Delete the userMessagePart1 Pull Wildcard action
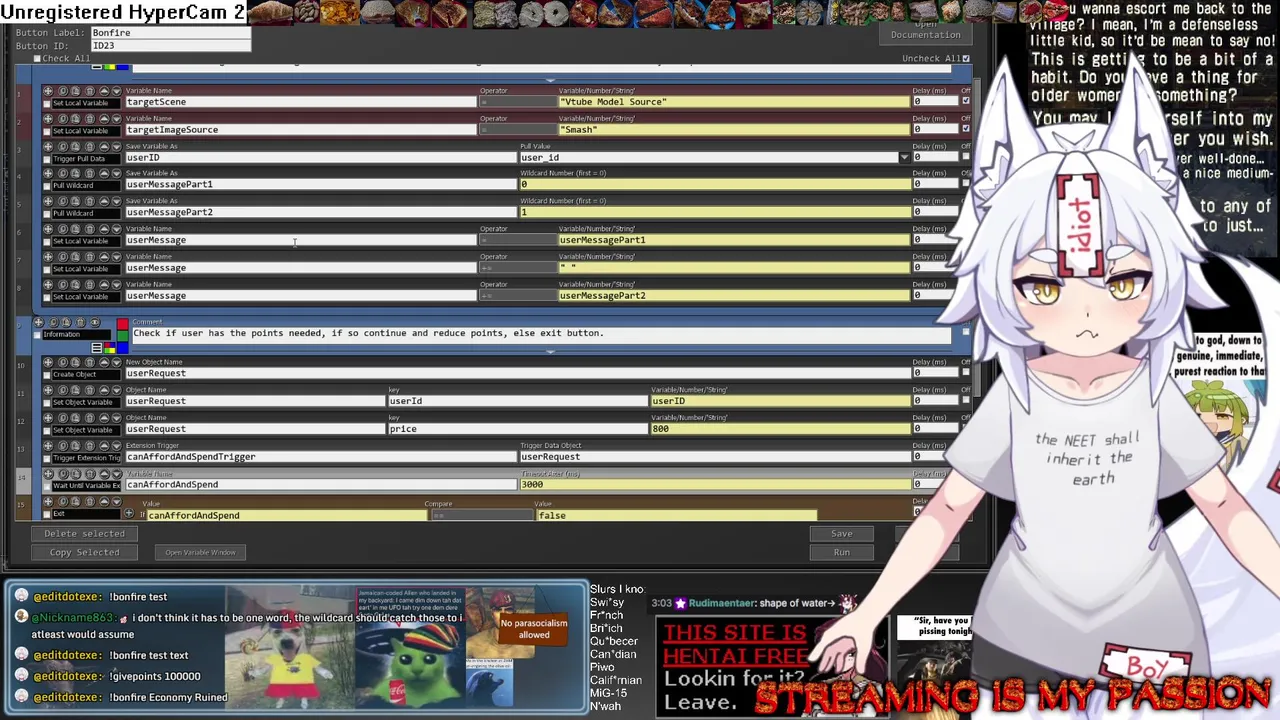This screenshot has width=1280, height=720. (x=89, y=174)
